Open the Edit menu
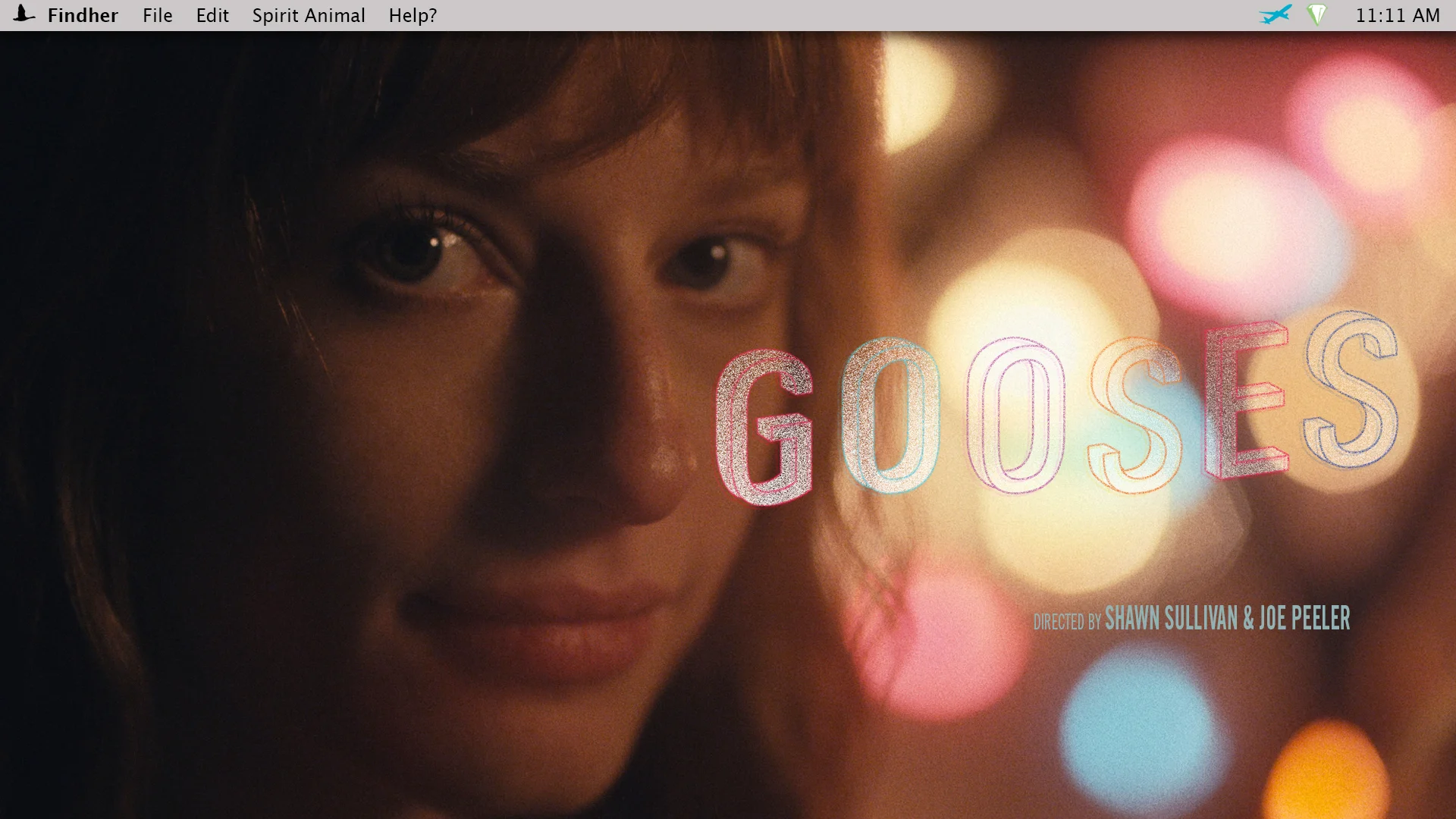The width and height of the screenshot is (1456, 819). tap(212, 14)
